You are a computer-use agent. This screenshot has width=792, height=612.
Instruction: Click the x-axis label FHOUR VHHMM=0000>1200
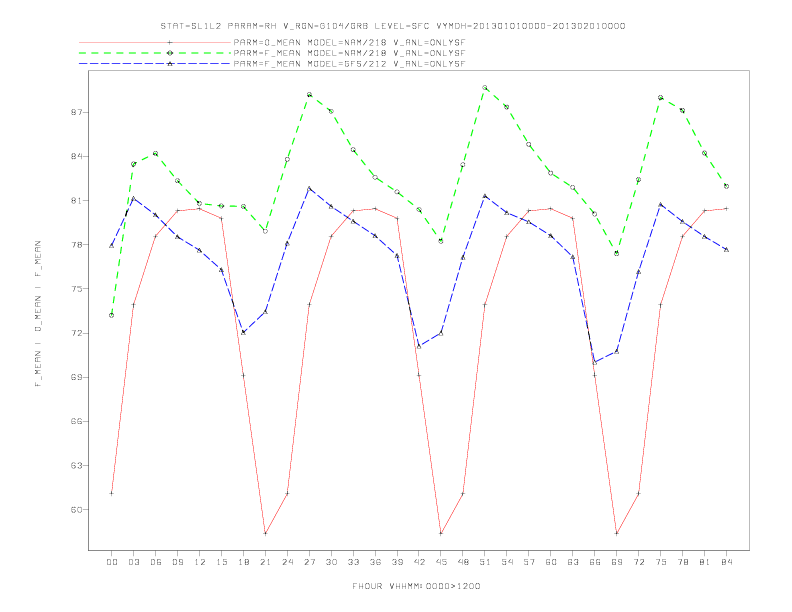coord(416,586)
